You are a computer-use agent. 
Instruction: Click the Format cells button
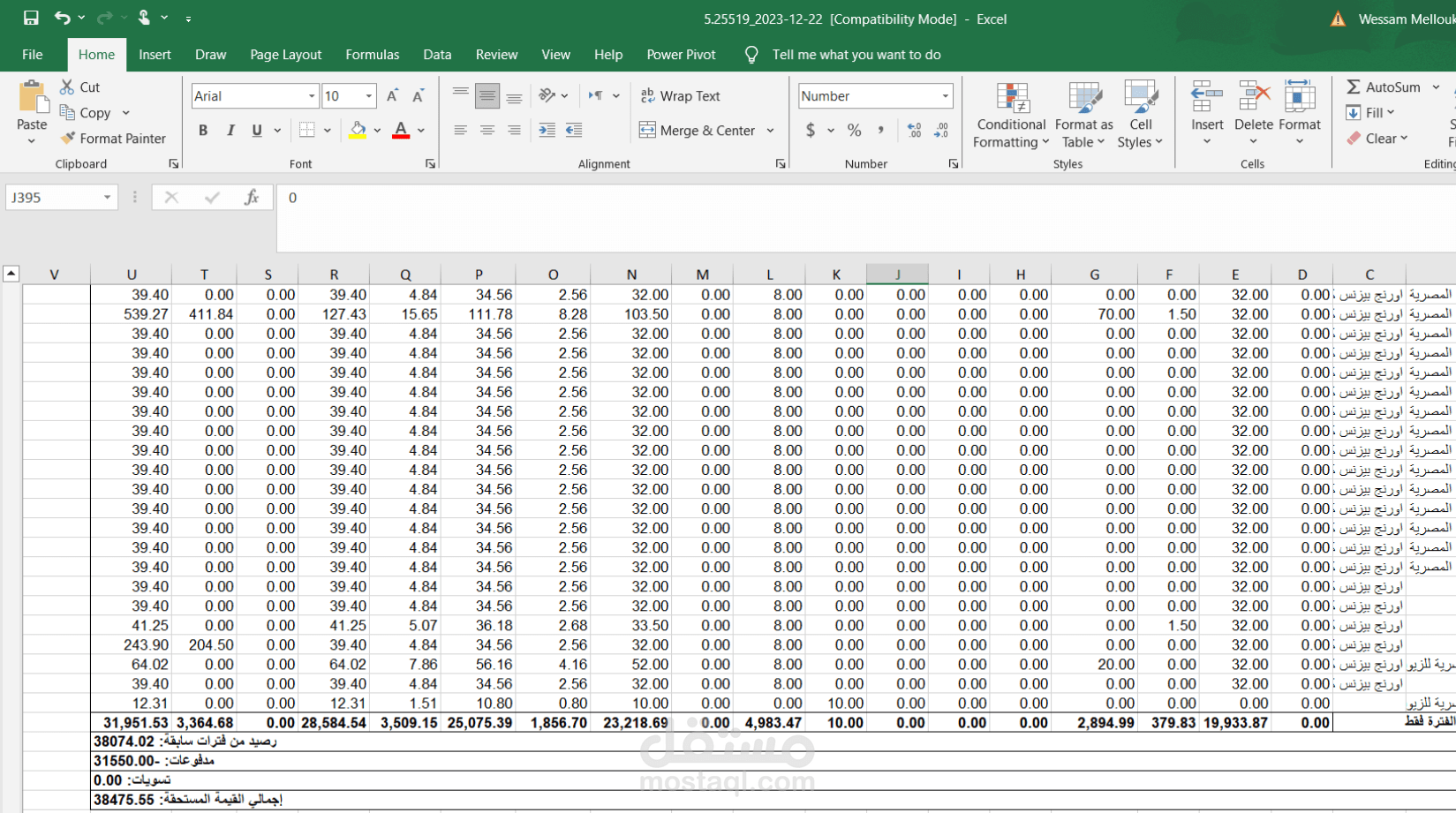[1300, 113]
